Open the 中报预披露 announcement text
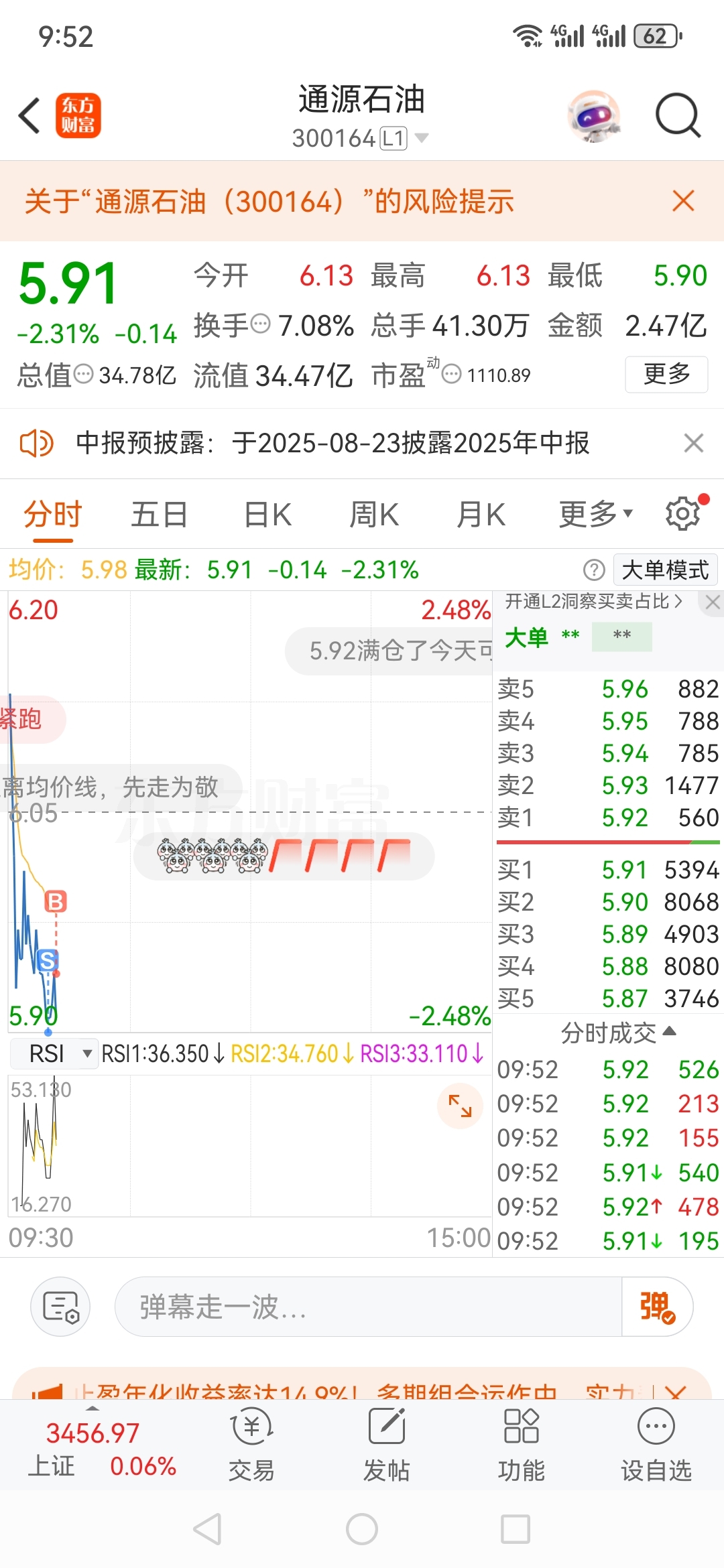 [333, 443]
